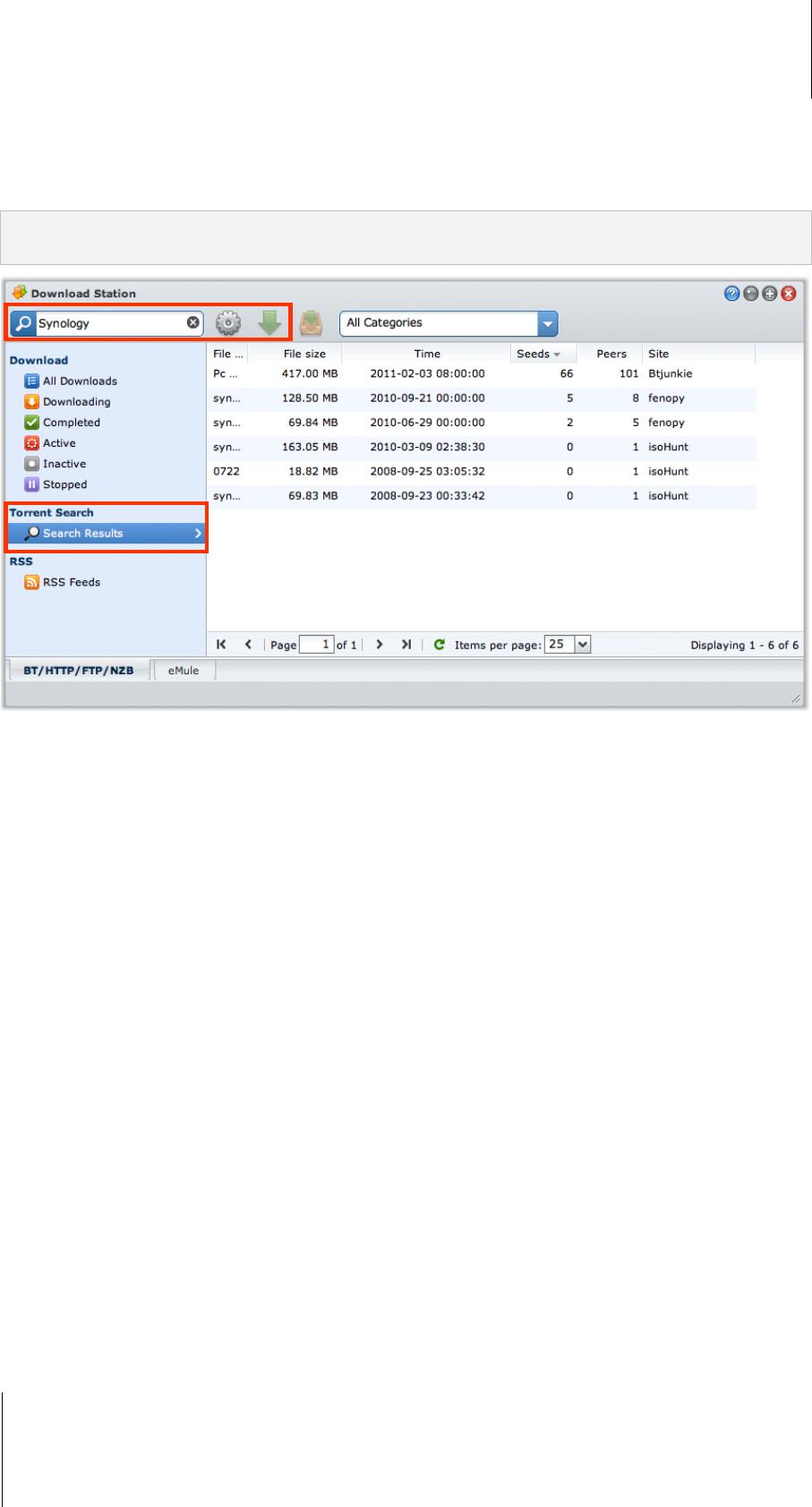This screenshot has width=812, height=1507.
Task: Clear the Synology search text
Action: 193,322
